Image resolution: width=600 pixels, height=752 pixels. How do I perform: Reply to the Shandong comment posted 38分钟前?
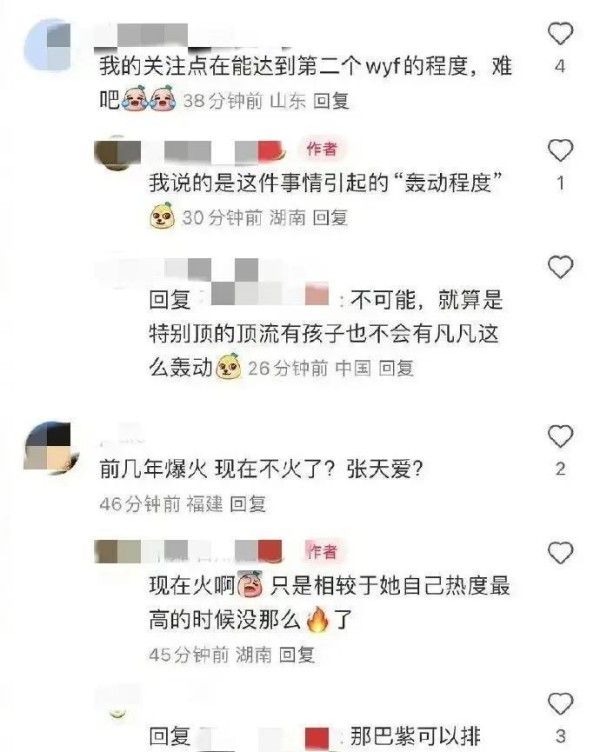point(331,101)
